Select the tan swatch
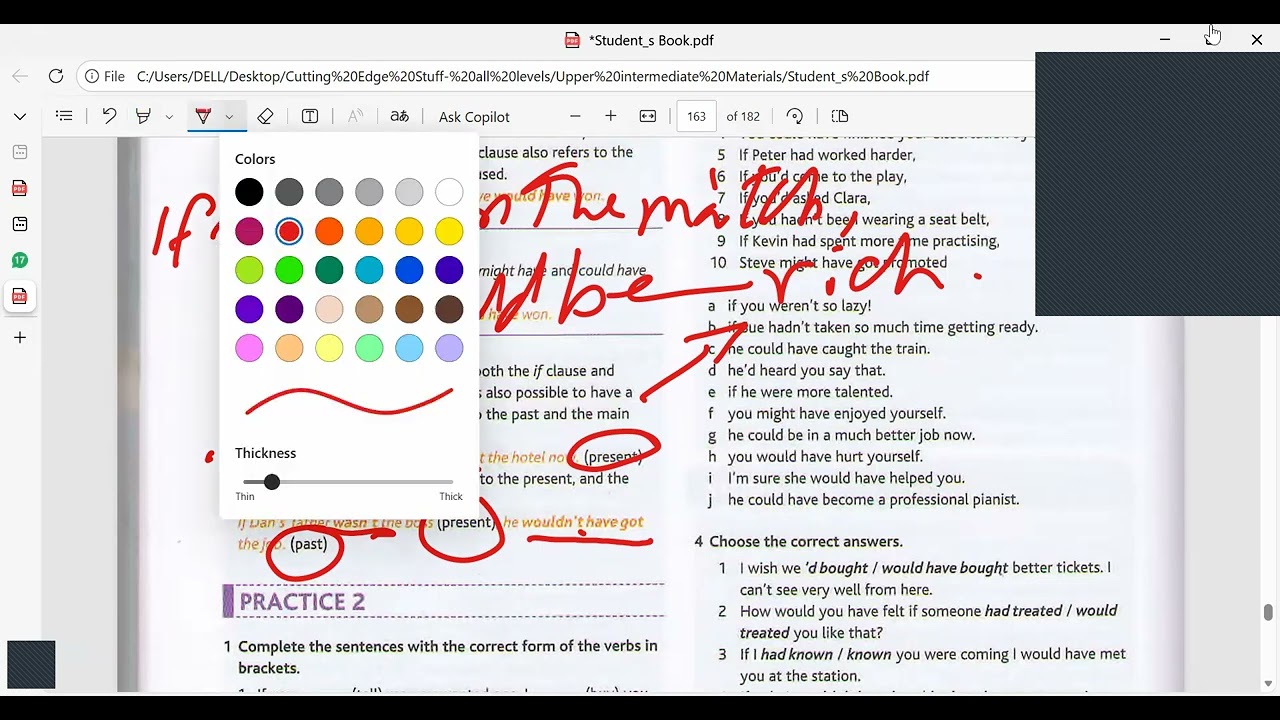The width and height of the screenshot is (1280, 720). [x=369, y=309]
